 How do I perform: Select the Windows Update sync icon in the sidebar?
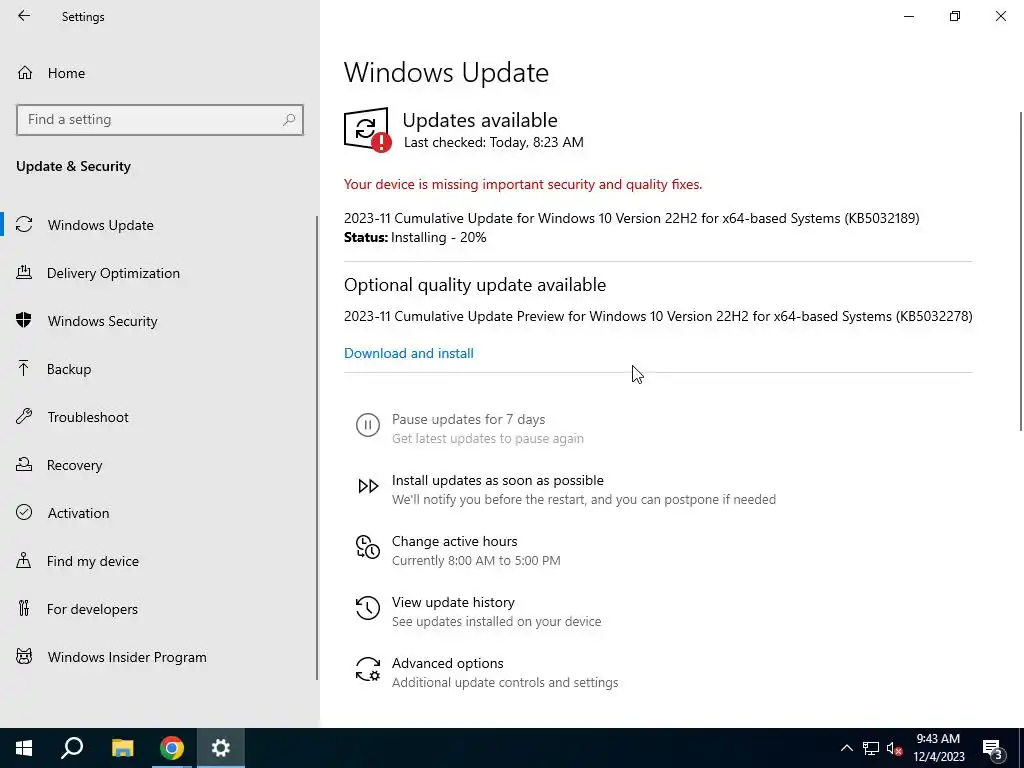click(24, 225)
